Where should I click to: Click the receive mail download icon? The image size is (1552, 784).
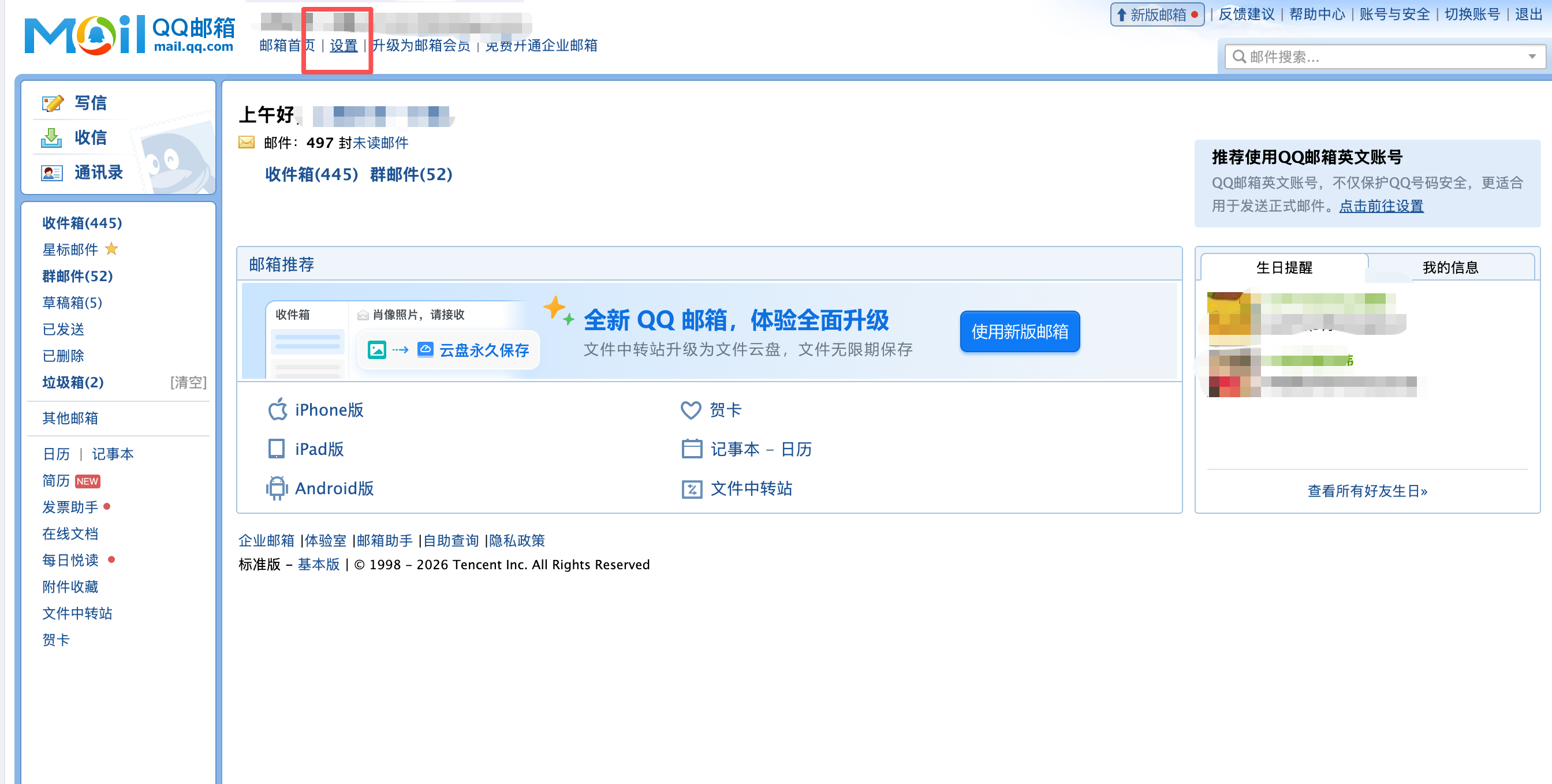coord(52,138)
